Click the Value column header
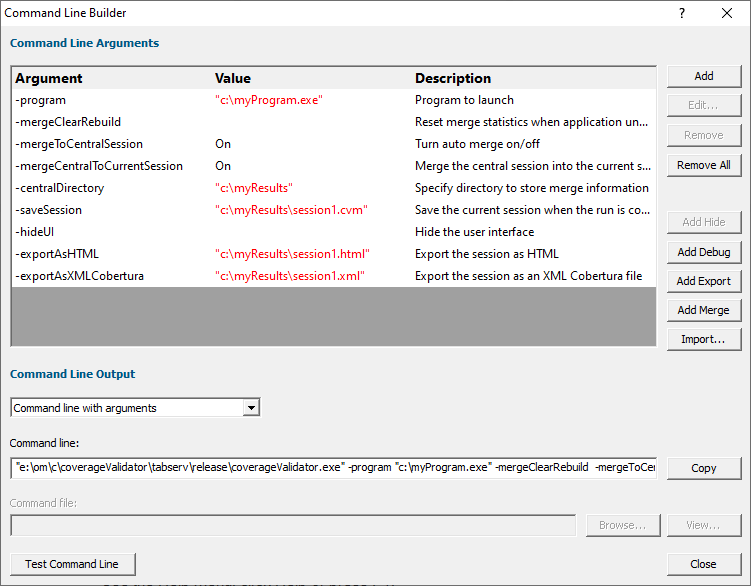 233,78
